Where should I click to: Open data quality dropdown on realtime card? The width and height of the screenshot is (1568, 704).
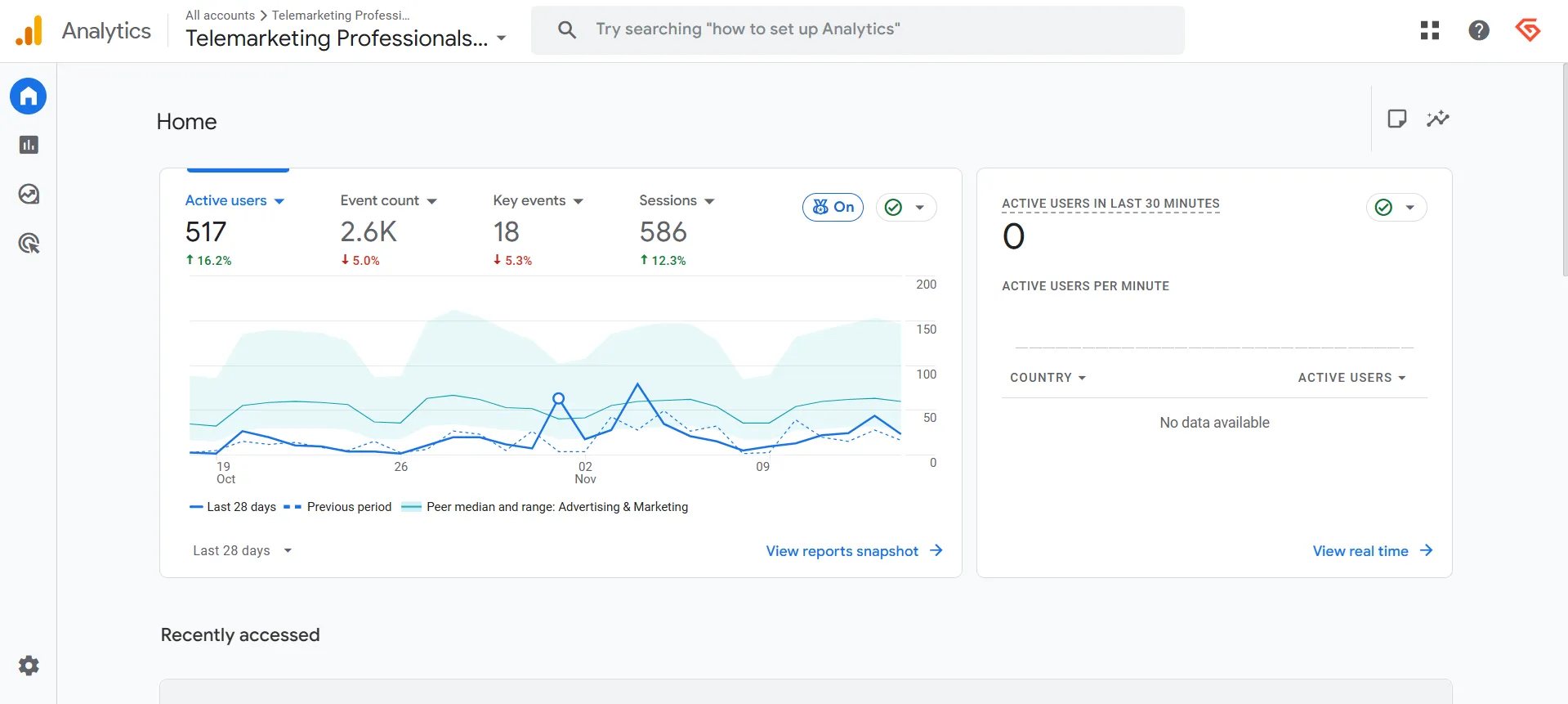click(1396, 208)
